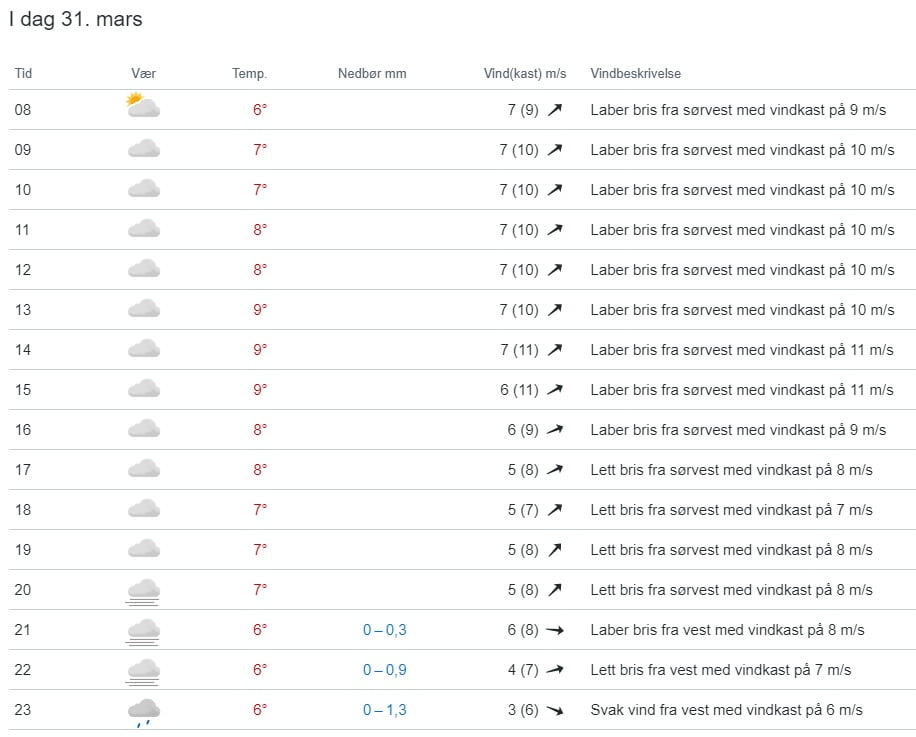The width and height of the screenshot is (916, 737).
Task: Click the 'I dag 31. mars' heading
Action: pyautogui.click(x=76, y=19)
